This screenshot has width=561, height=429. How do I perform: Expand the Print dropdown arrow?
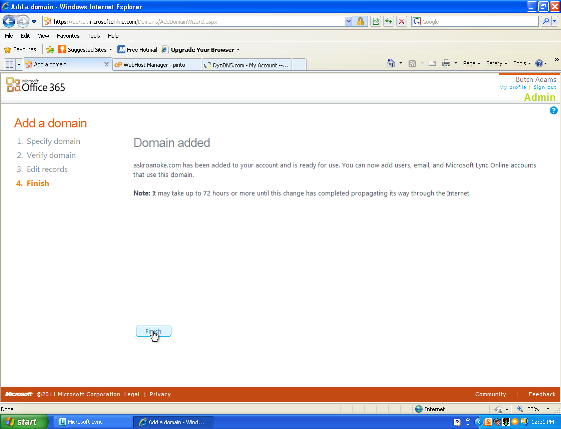[x=455, y=63]
